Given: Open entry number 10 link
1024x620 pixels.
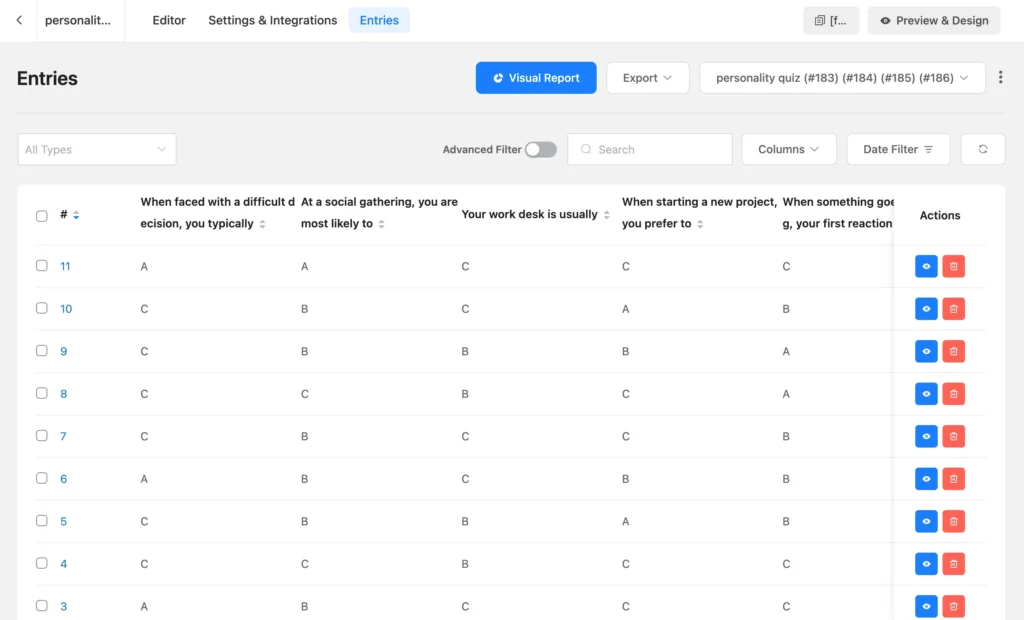Looking at the screenshot, I should (66, 308).
